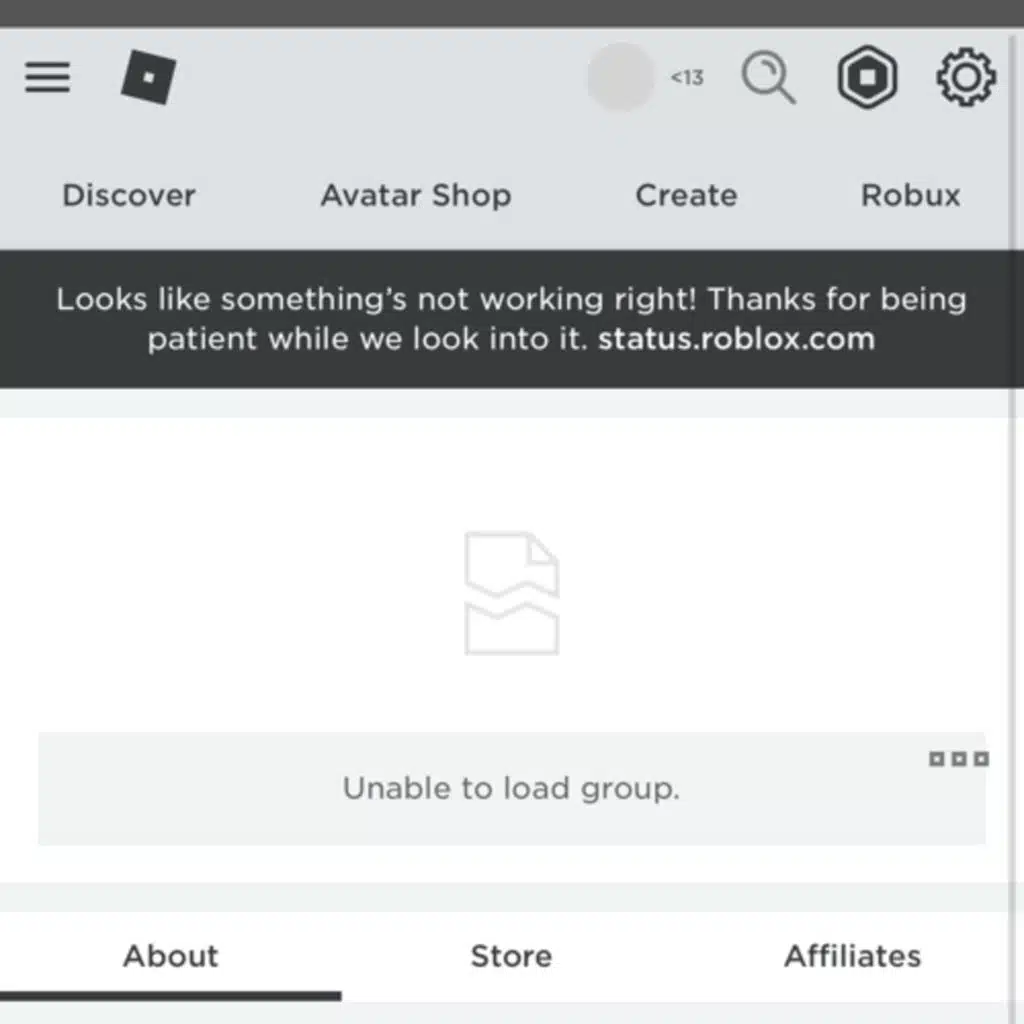Open the hamburger navigation menu

click(x=48, y=77)
